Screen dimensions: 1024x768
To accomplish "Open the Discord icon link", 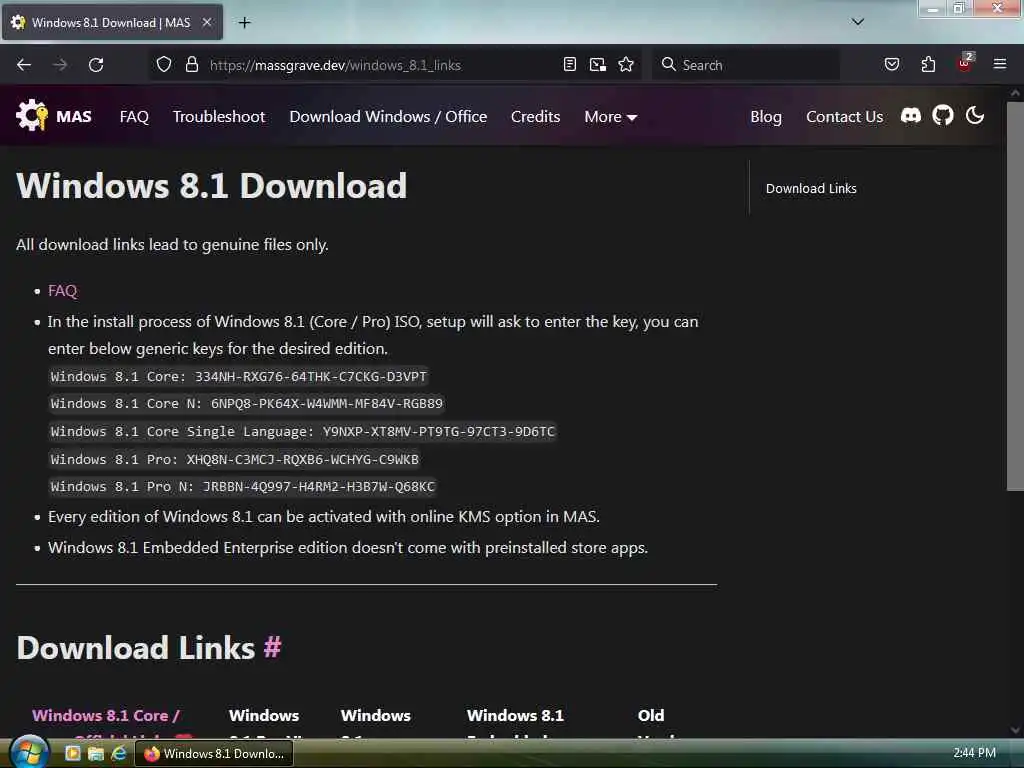I will [911, 116].
